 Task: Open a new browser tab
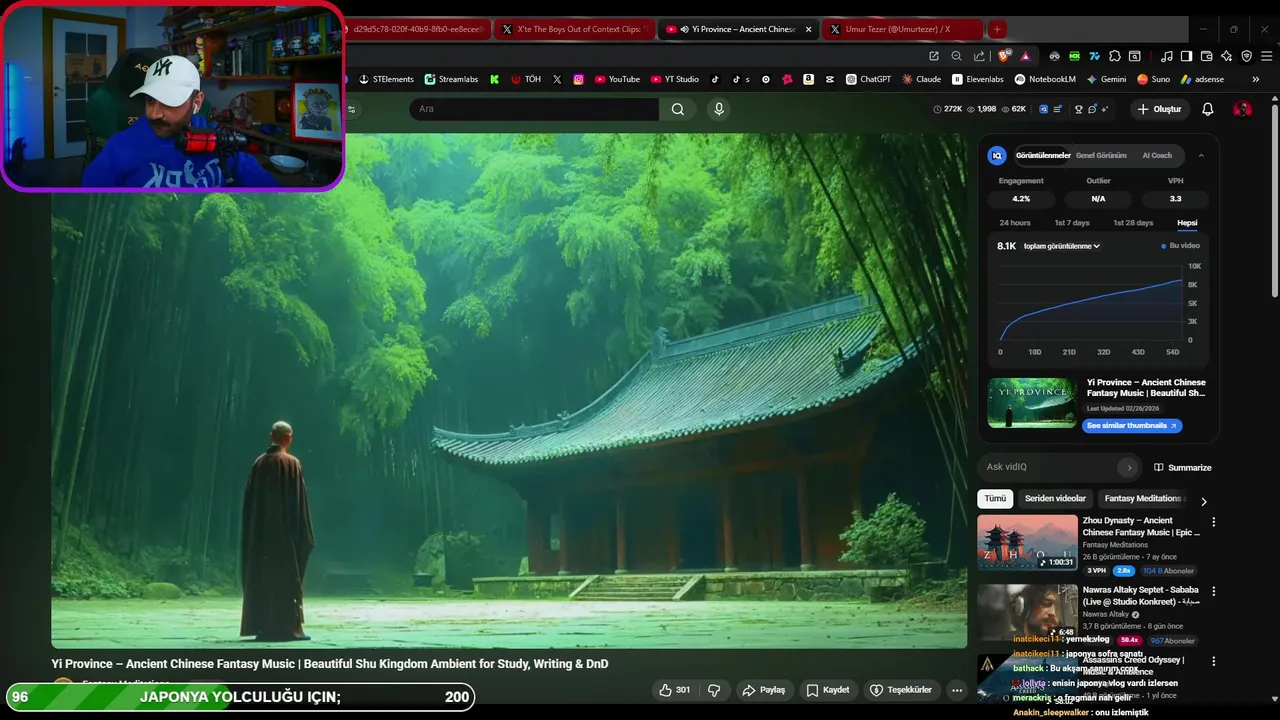tap(997, 29)
